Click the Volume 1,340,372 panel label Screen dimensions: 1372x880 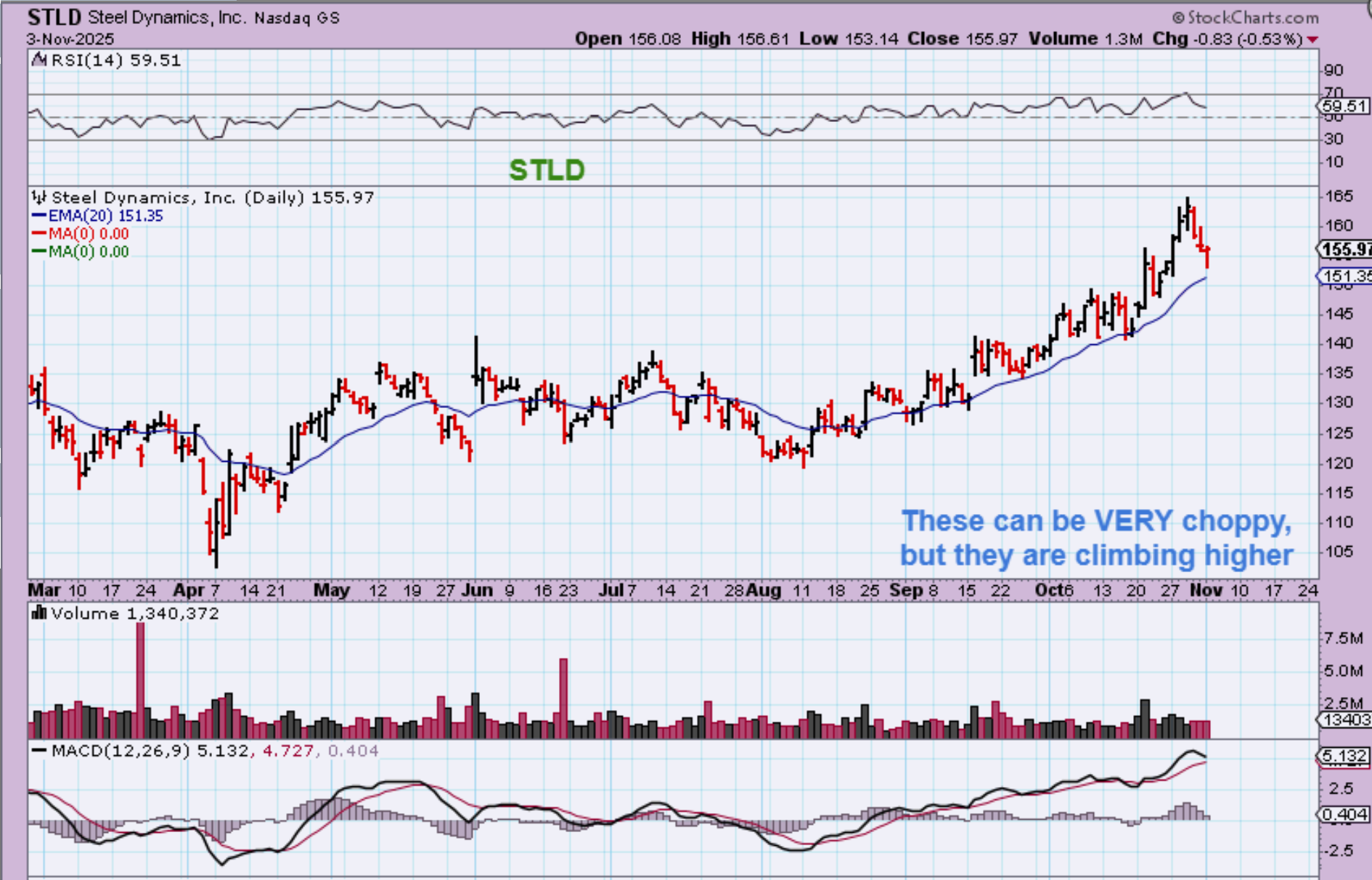pos(135,614)
